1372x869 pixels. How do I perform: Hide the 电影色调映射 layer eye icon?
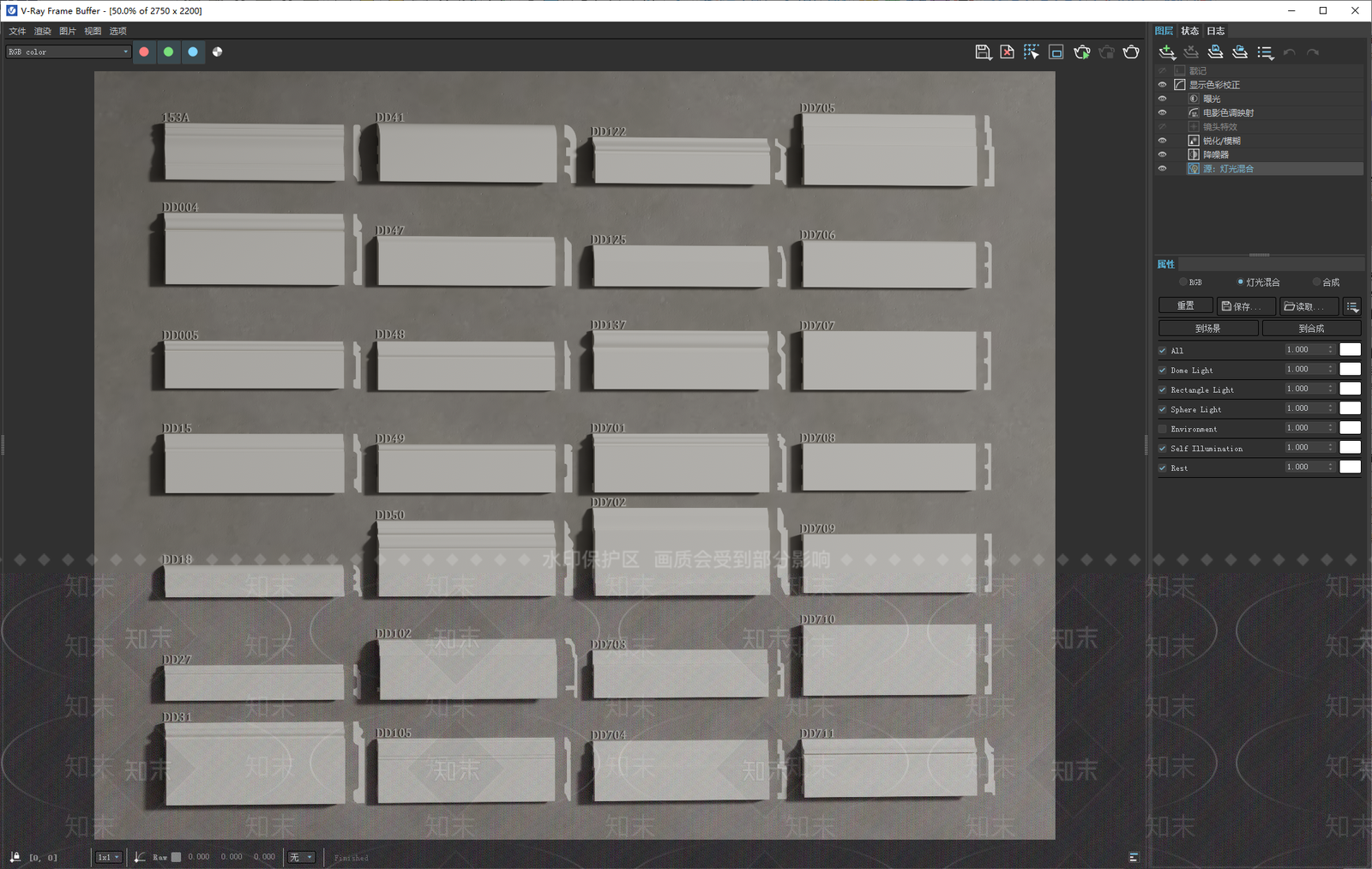click(x=1163, y=112)
